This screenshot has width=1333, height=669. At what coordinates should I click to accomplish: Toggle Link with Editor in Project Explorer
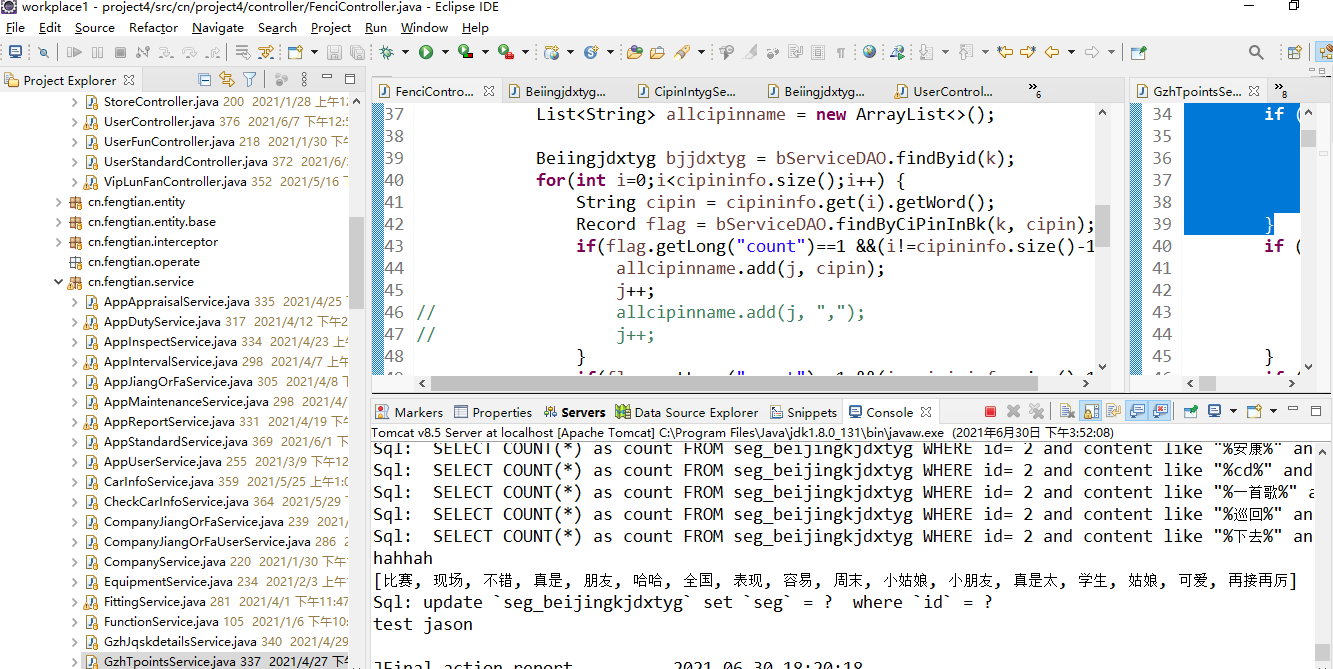[x=227, y=80]
